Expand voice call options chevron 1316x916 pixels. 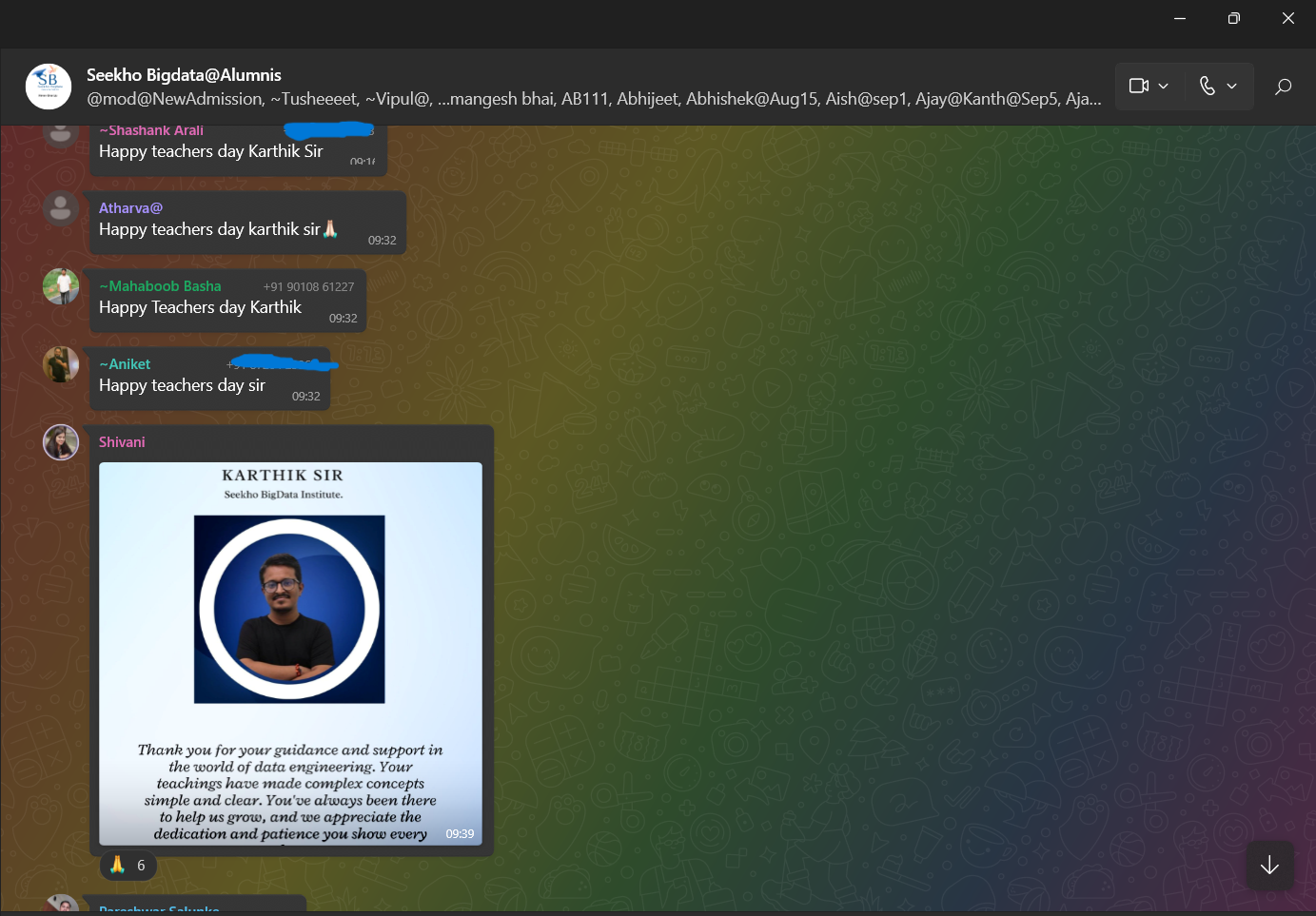[x=1232, y=86]
